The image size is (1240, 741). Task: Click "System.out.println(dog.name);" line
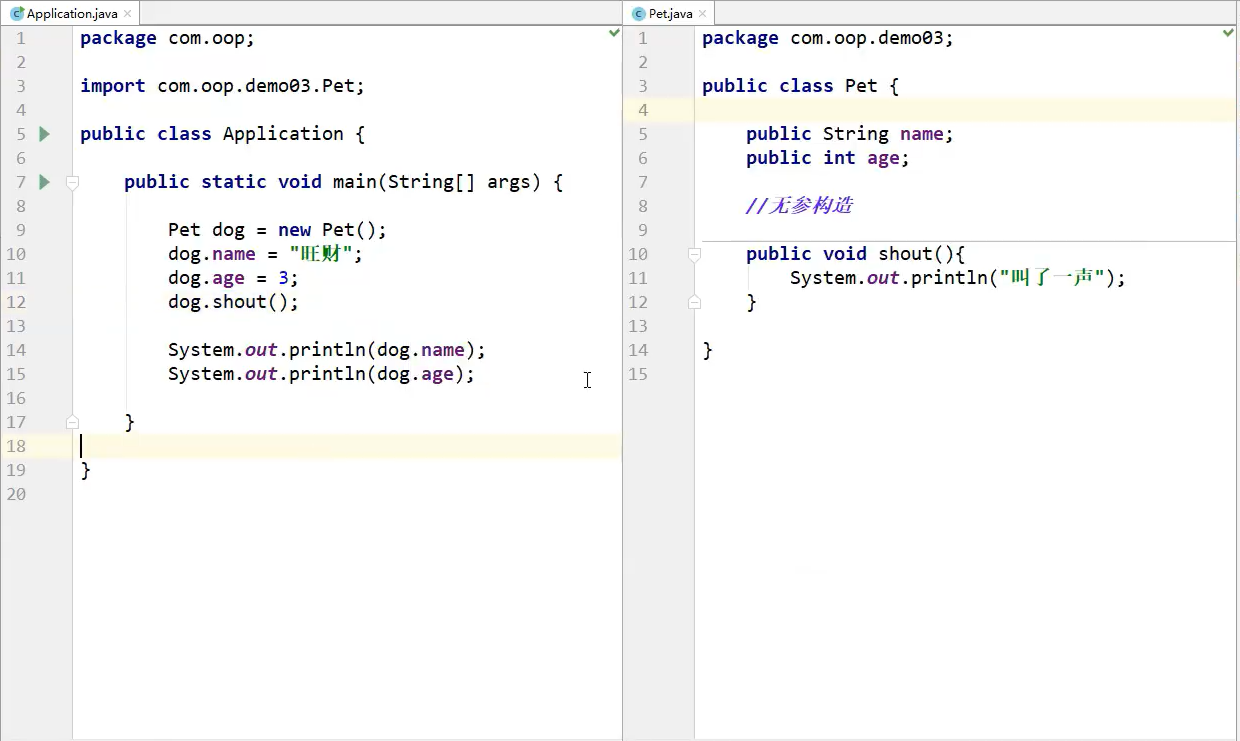327,350
